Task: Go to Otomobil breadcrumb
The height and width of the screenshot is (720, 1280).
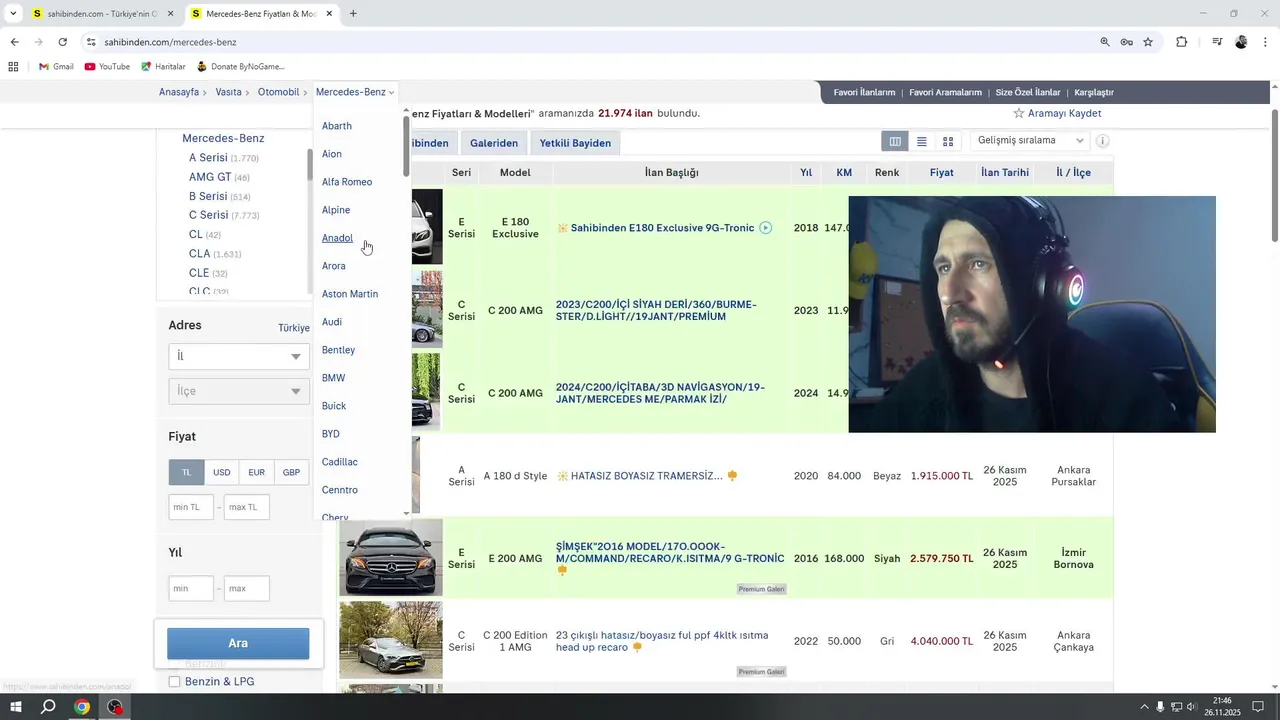Action: click(279, 92)
